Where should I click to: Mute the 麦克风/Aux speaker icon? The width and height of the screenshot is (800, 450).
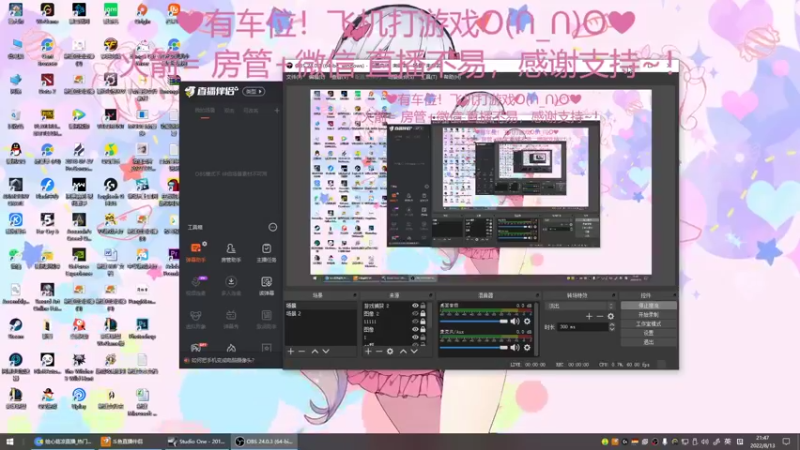515,347
